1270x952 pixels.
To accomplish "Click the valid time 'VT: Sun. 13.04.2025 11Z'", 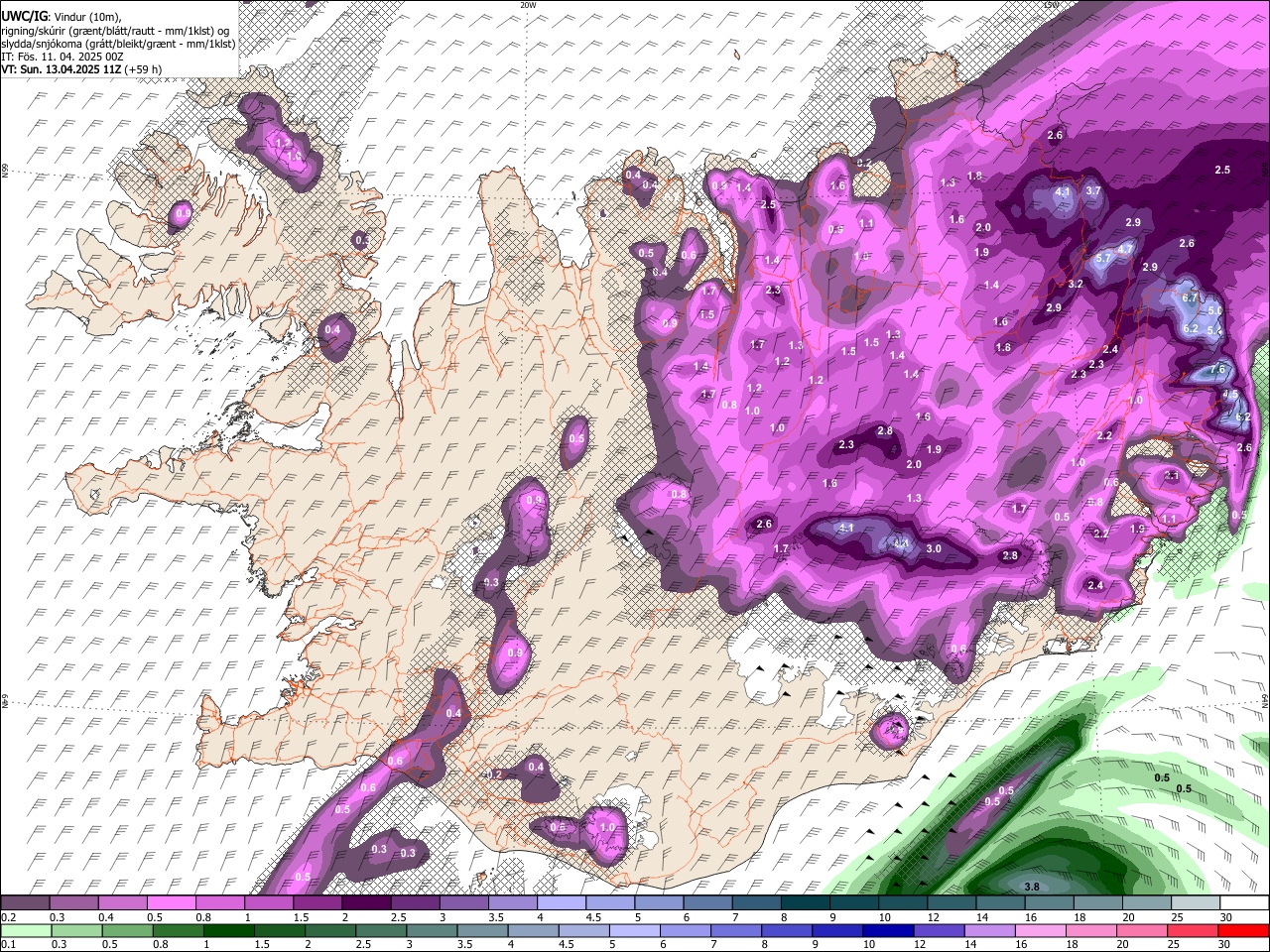I will (x=62, y=69).
